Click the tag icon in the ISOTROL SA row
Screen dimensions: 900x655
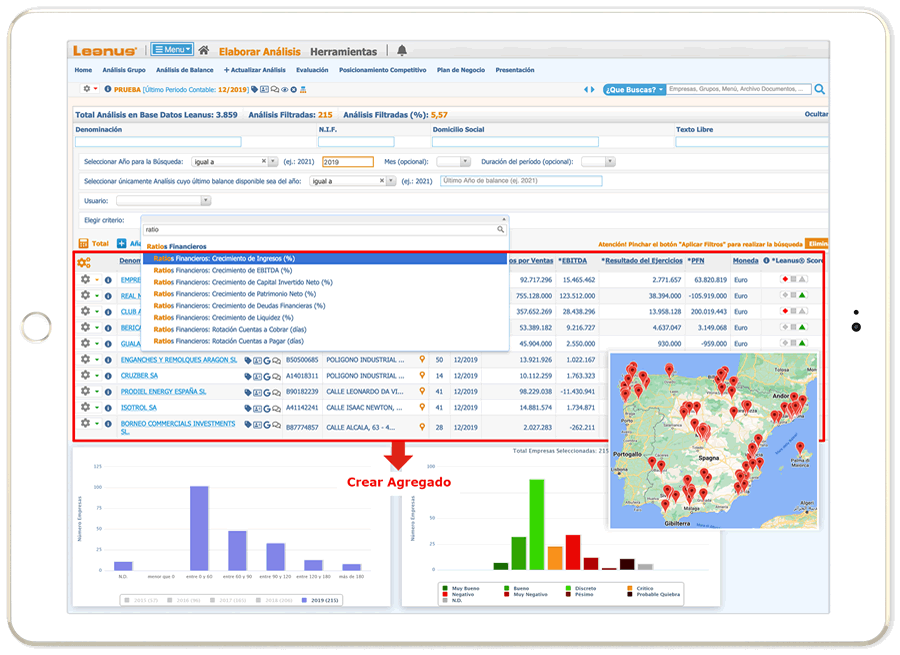coord(248,409)
